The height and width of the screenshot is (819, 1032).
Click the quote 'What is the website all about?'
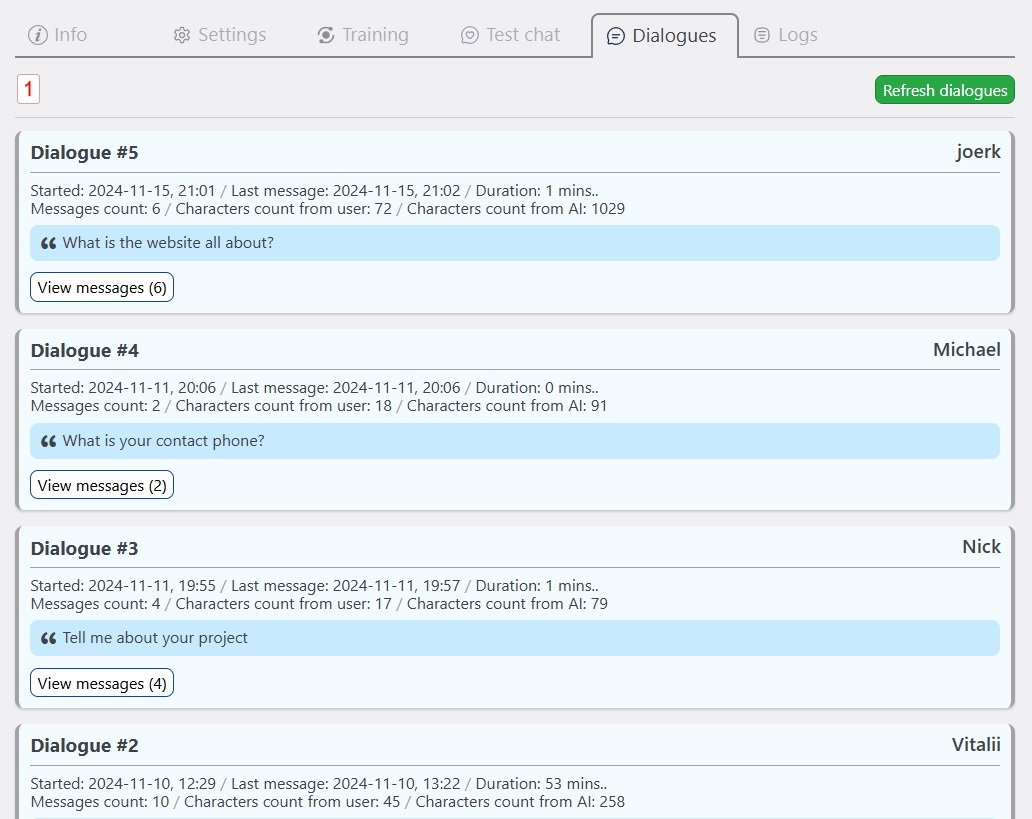click(x=168, y=243)
